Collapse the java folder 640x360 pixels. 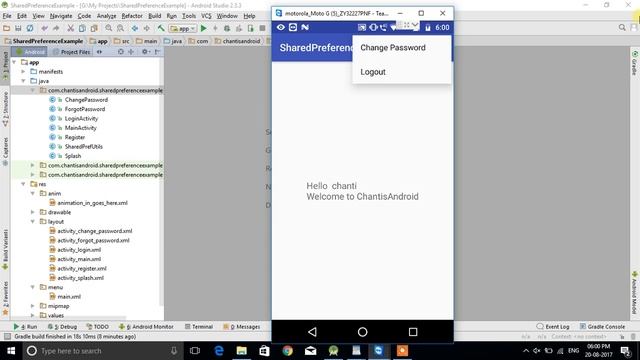pos(23,81)
